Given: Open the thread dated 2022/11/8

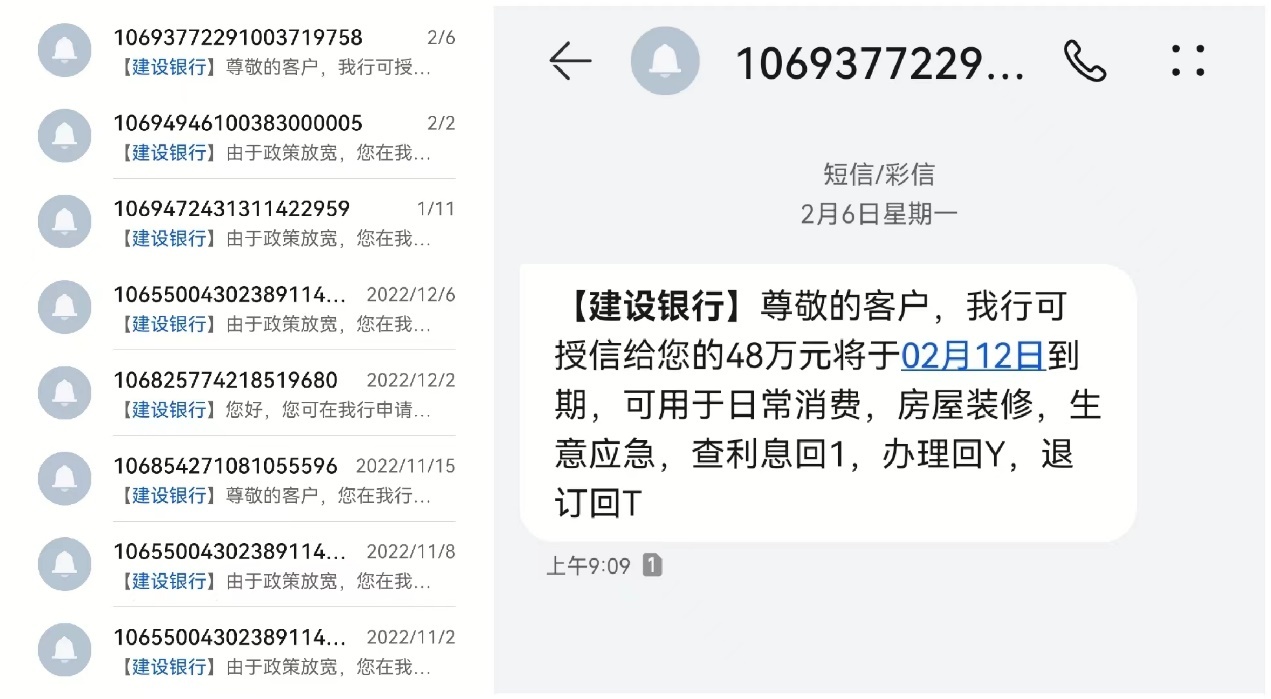Looking at the screenshot, I should (x=247, y=564).
